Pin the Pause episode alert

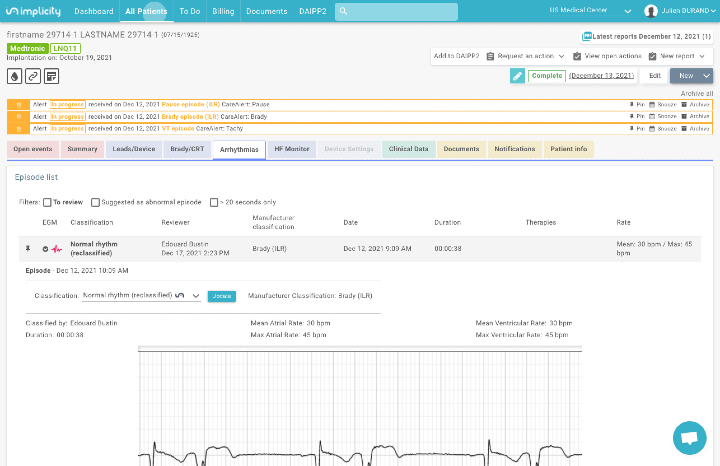coord(636,104)
